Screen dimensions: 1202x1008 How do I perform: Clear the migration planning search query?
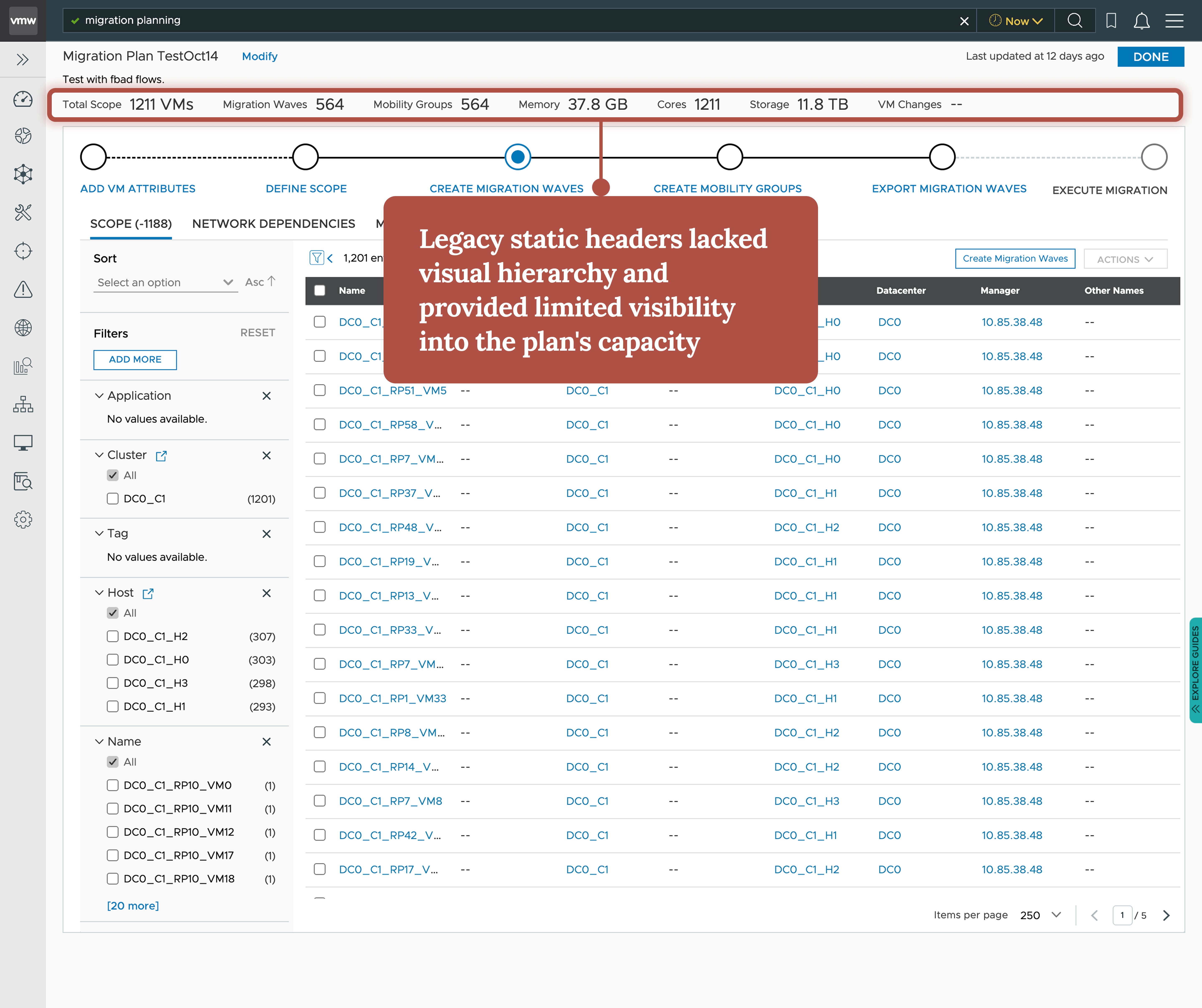tap(965, 21)
